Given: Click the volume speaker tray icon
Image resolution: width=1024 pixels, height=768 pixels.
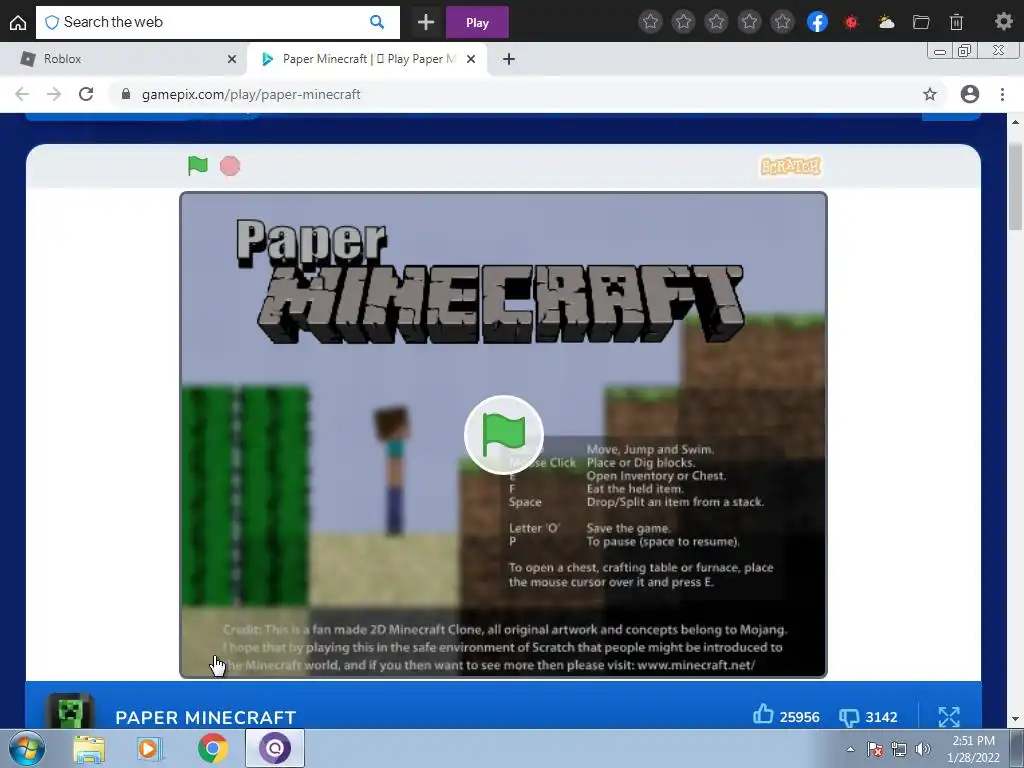Looking at the screenshot, I should pos(922,749).
